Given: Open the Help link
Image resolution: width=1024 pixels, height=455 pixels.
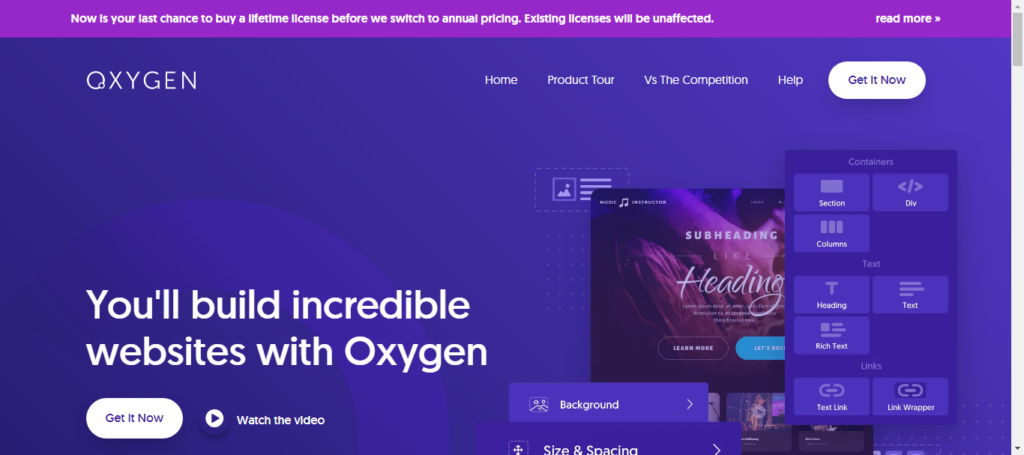Looking at the screenshot, I should click(790, 80).
